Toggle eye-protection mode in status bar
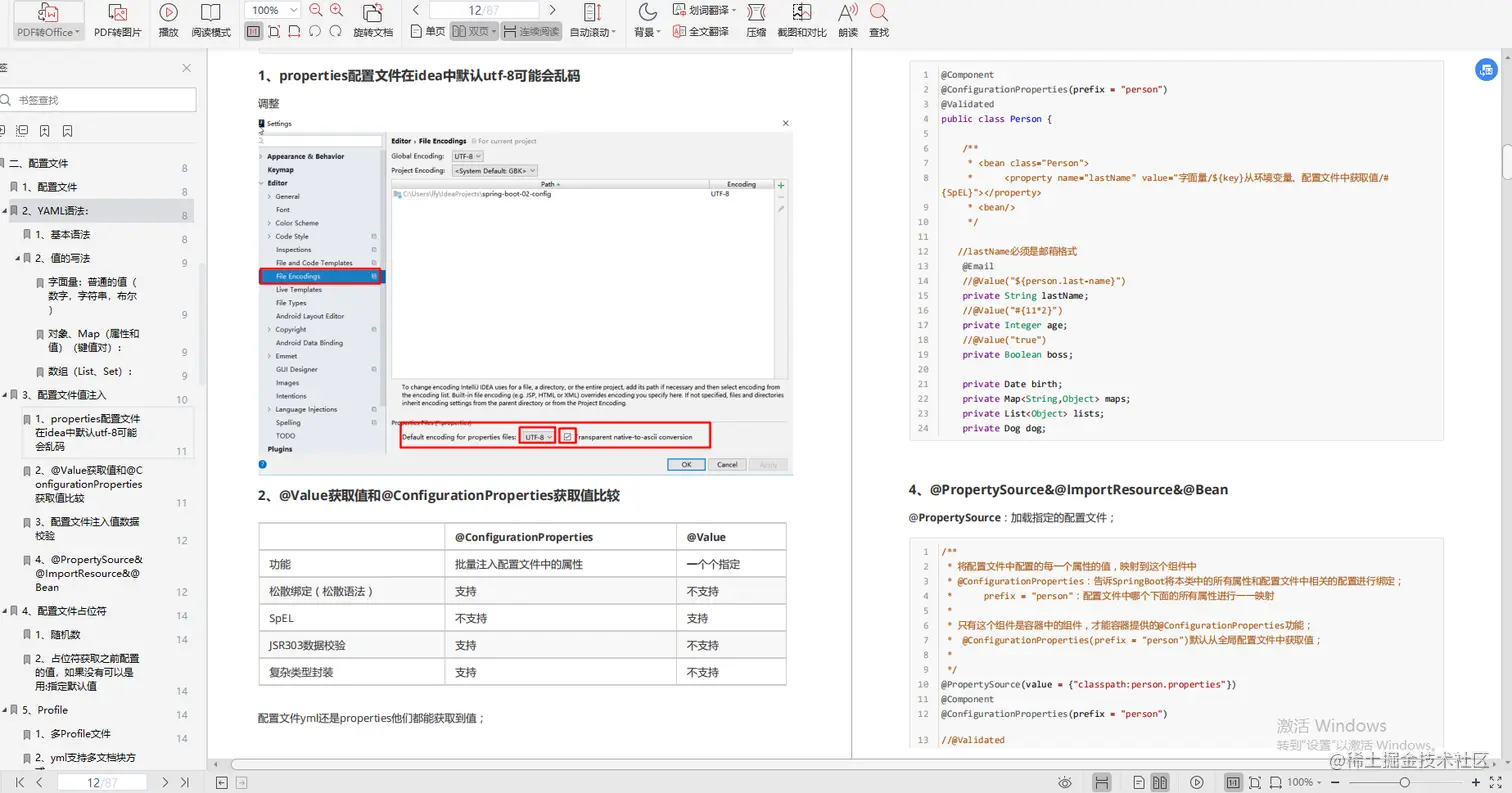This screenshot has width=1512, height=793. pos(1065,782)
